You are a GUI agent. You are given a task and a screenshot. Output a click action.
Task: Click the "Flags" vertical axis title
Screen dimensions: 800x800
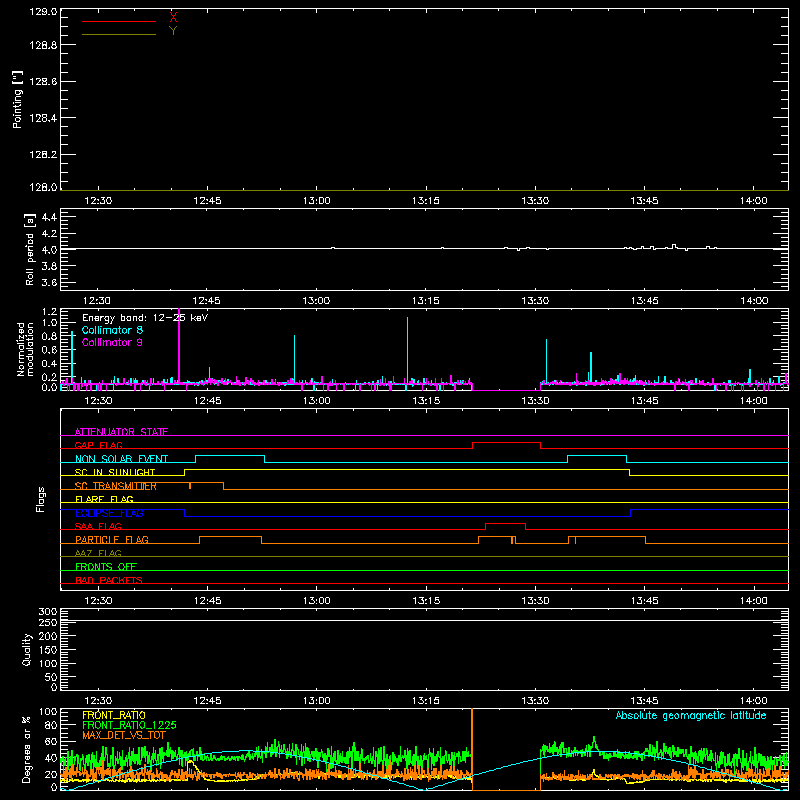pyautogui.click(x=41, y=499)
